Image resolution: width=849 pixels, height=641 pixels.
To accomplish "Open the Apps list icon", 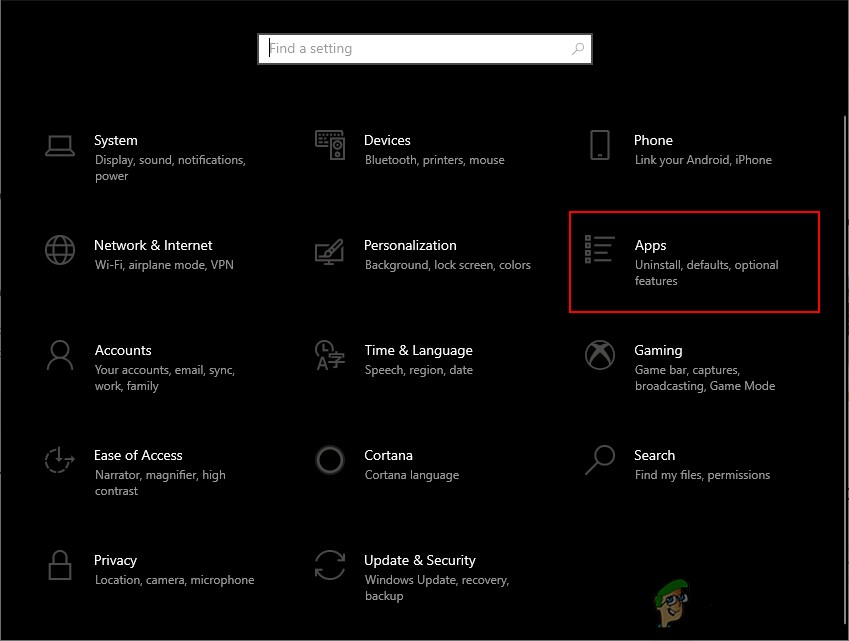I will point(600,250).
